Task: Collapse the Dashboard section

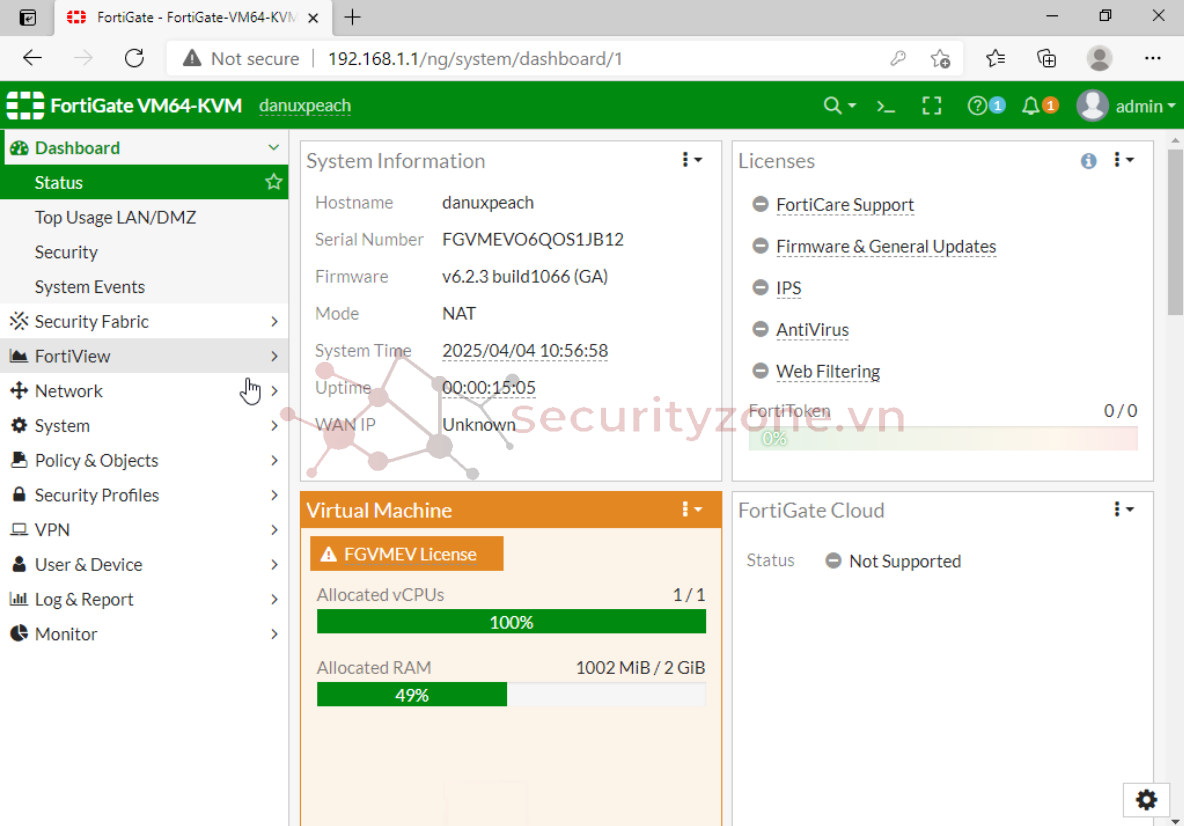Action: coord(273,148)
